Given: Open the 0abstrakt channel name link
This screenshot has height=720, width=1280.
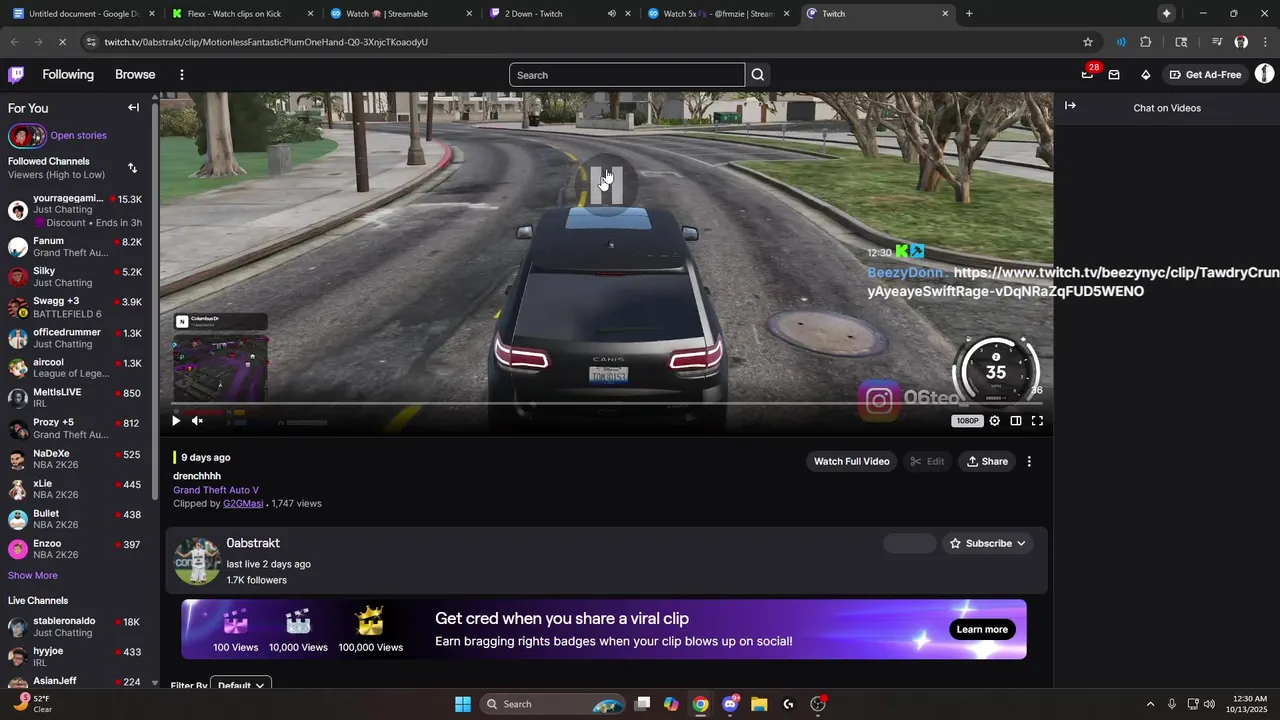Looking at the screenshot, I should click(253, 543).
